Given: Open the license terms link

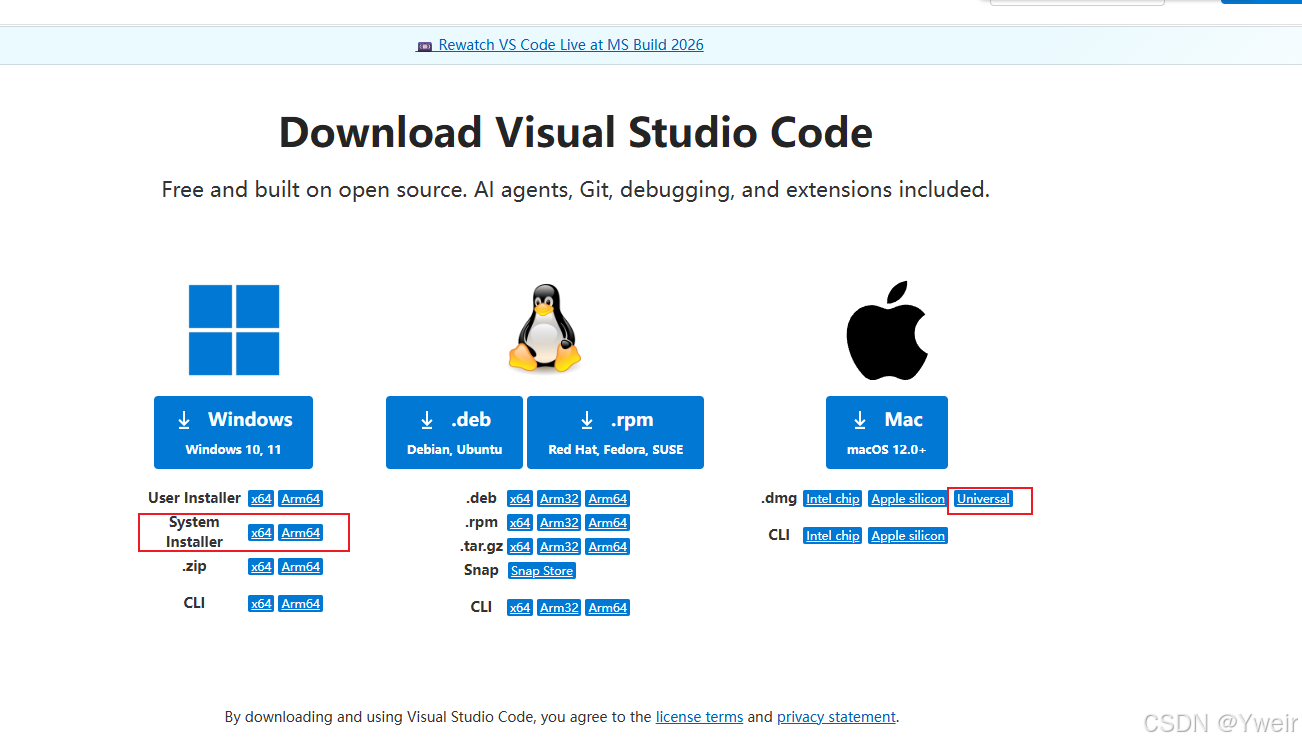Looking at the screenshot, I should (699, 717).
